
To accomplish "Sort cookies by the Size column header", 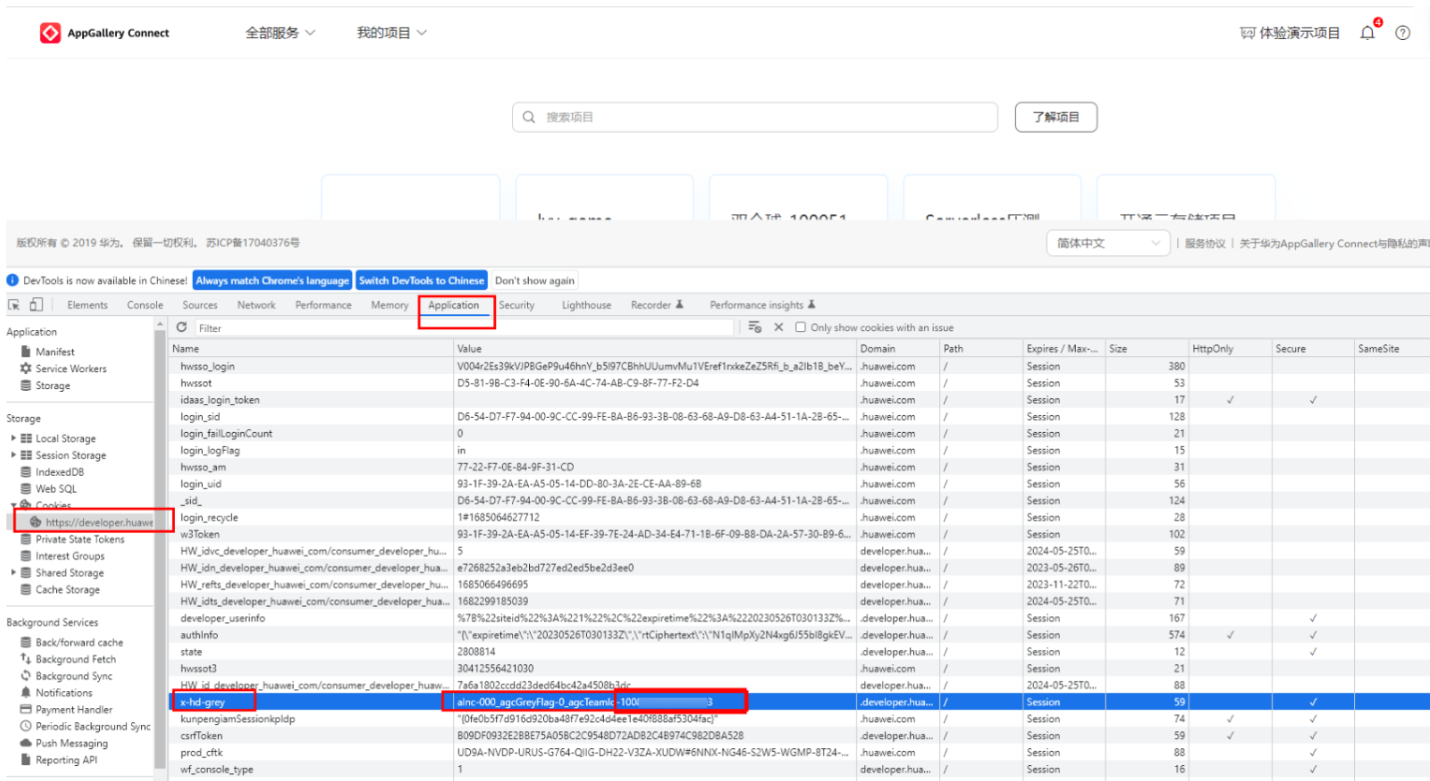I will [1146, 349].
